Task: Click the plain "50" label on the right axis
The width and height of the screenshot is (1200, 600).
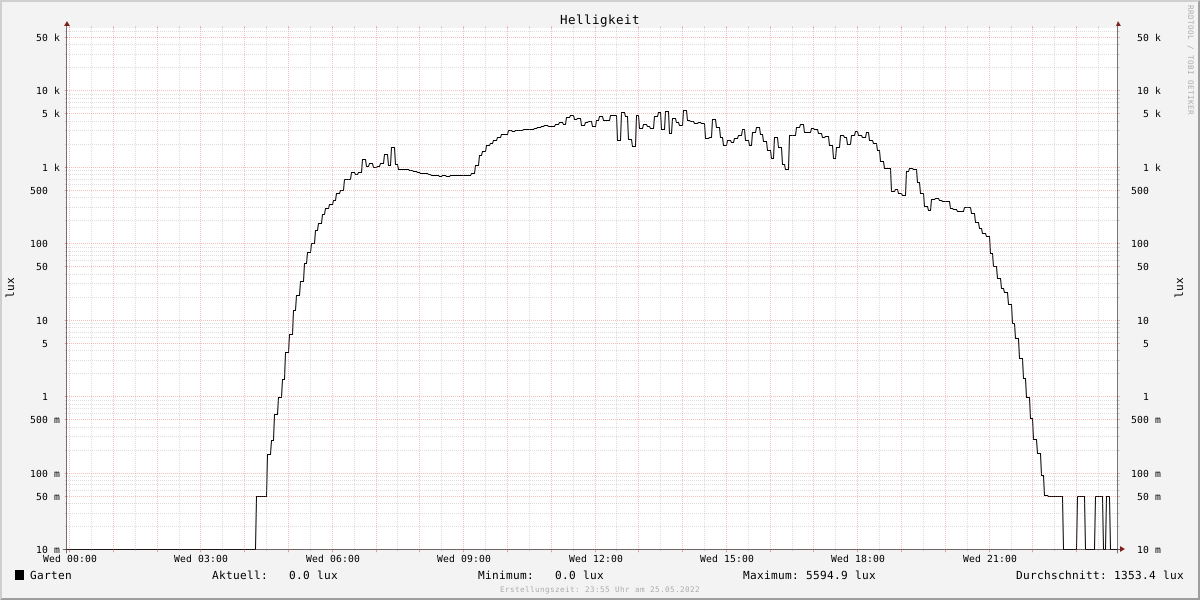Action: tap(1143, 267)
